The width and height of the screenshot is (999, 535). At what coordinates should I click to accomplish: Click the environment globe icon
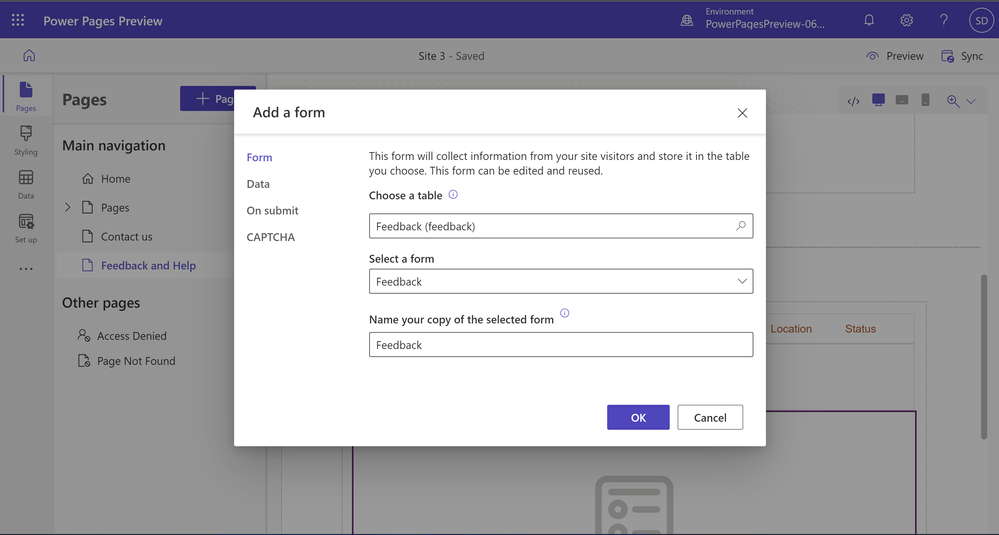point(687,20)
